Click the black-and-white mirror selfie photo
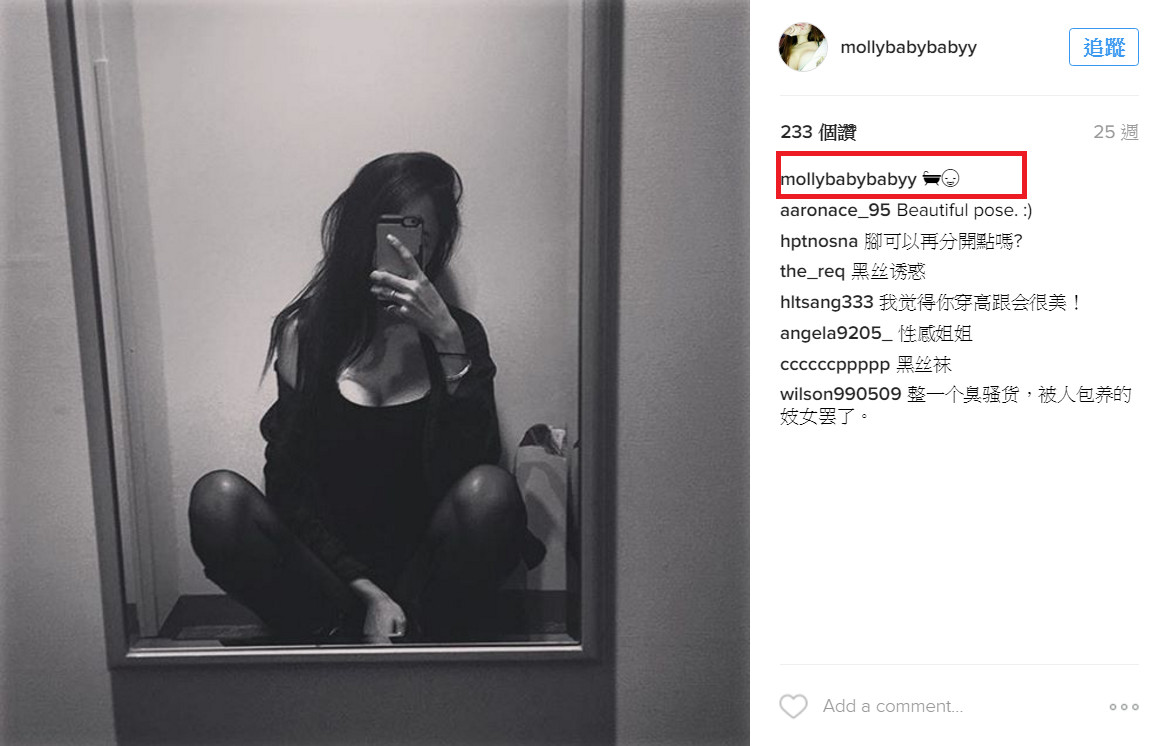Image resolution: width=1159 pixels, height=746 pixels. click(x=375, y=373)
